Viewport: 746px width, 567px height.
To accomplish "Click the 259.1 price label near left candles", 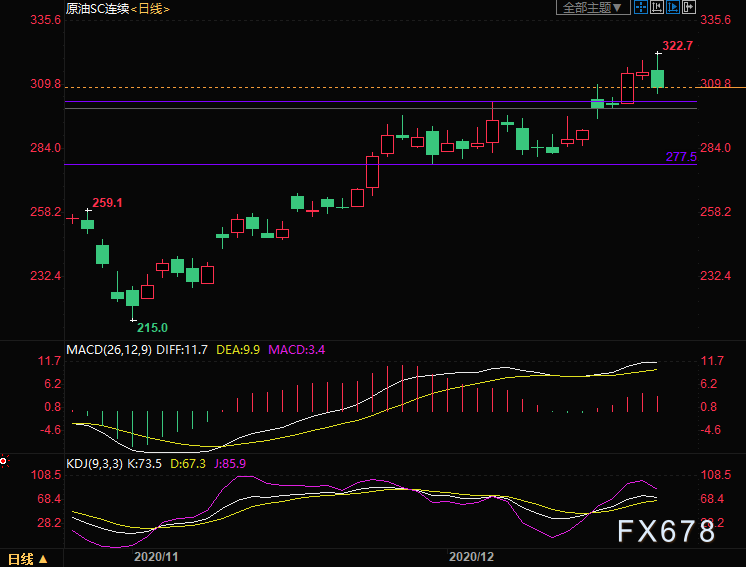I will tap(107, 203).
